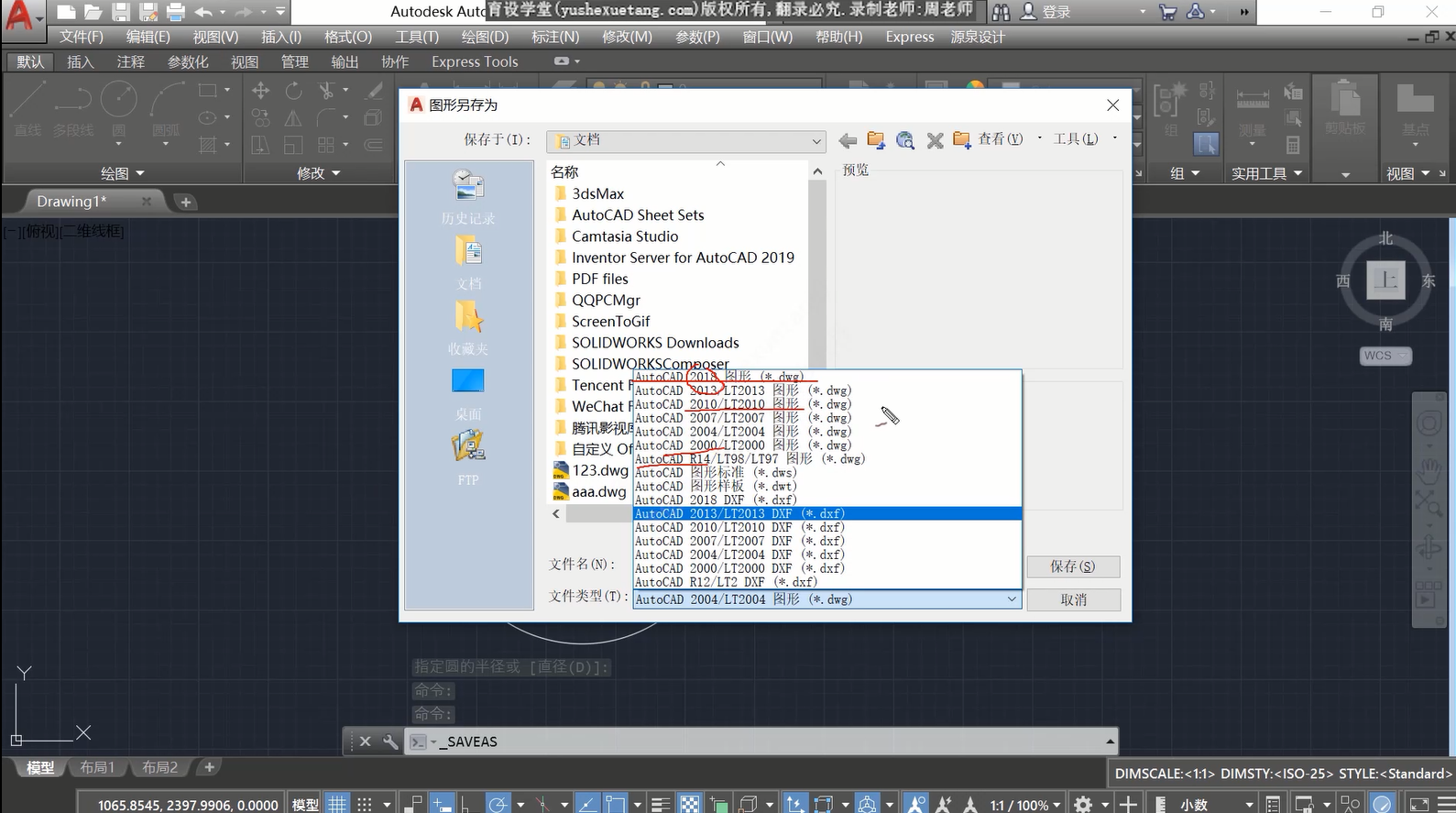The image size is (1456, 813).
Task: Toggle the 模型 model space button in status bar
Action: [305, 804]
